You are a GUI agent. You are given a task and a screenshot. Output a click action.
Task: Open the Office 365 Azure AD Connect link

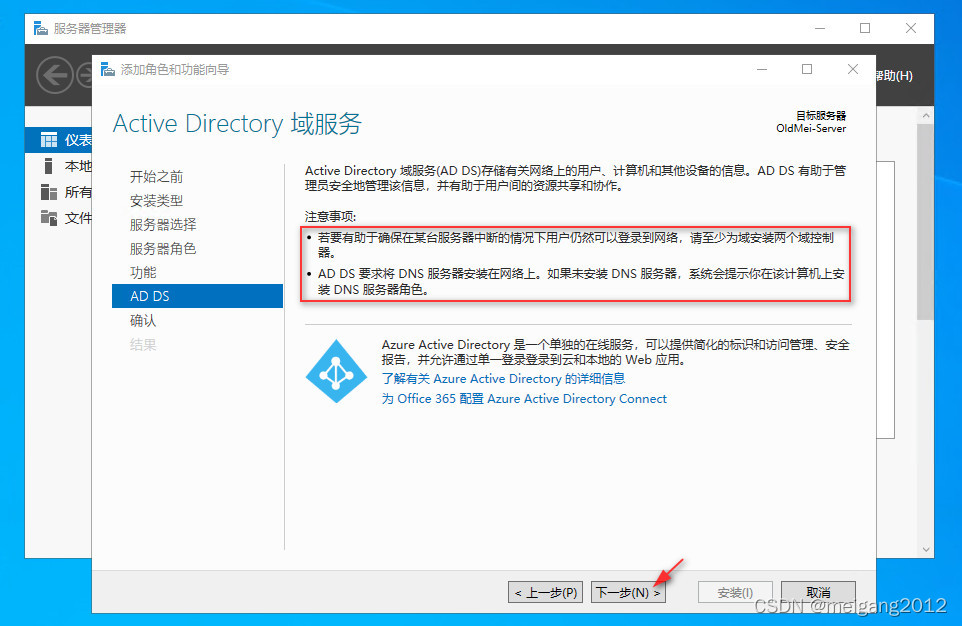tap(524, 399)
